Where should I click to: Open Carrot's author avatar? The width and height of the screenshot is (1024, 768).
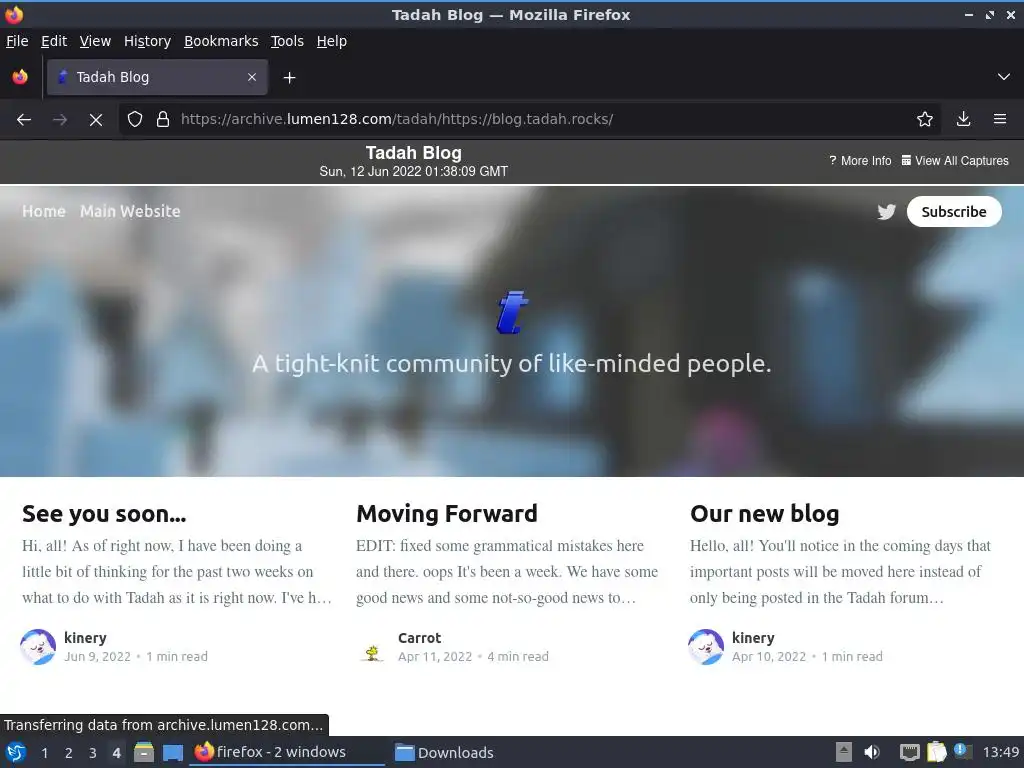click(x=372, y=647)
